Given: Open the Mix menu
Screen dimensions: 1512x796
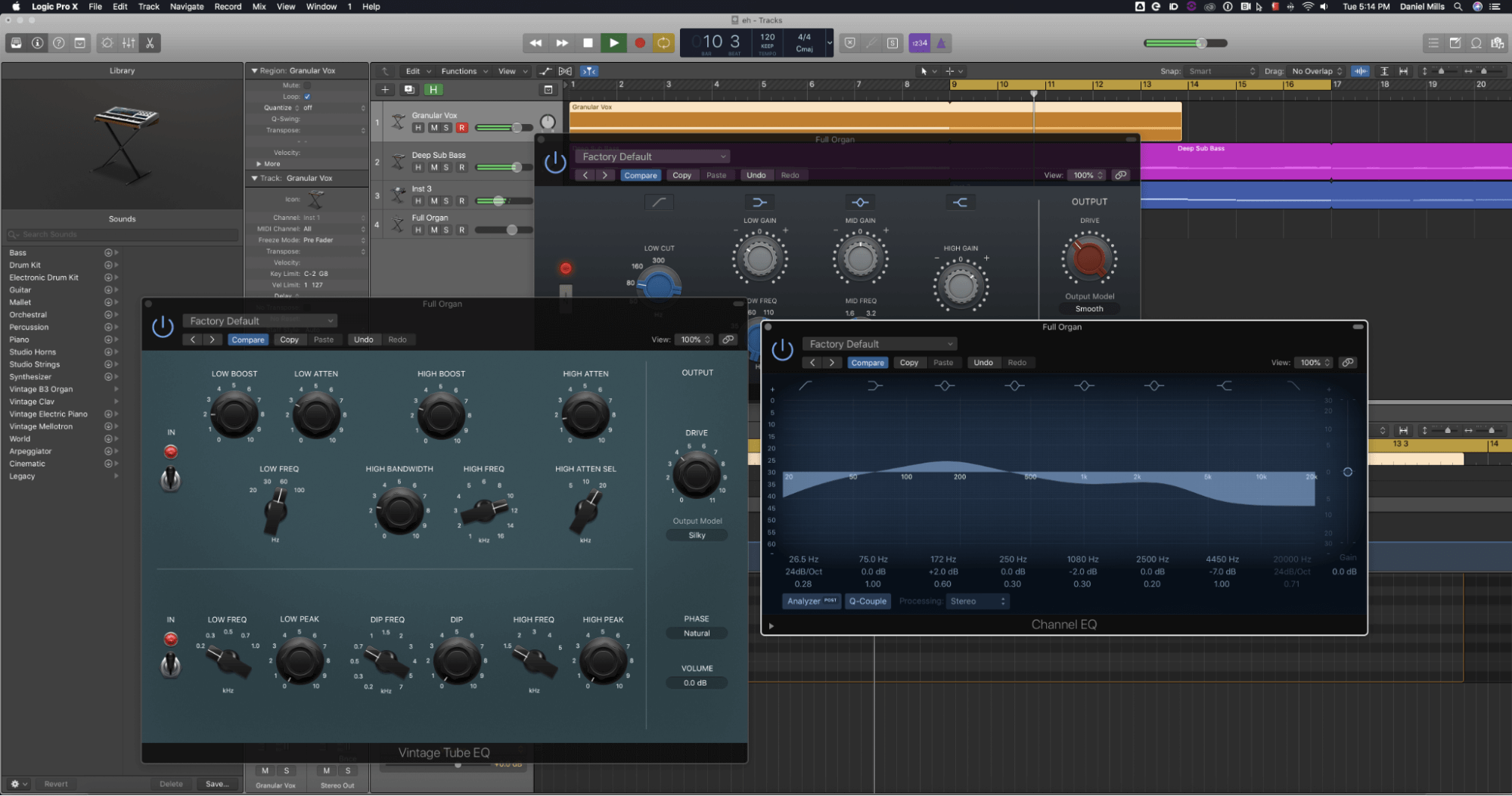Looking at the screenshot, I should point(259,6).
